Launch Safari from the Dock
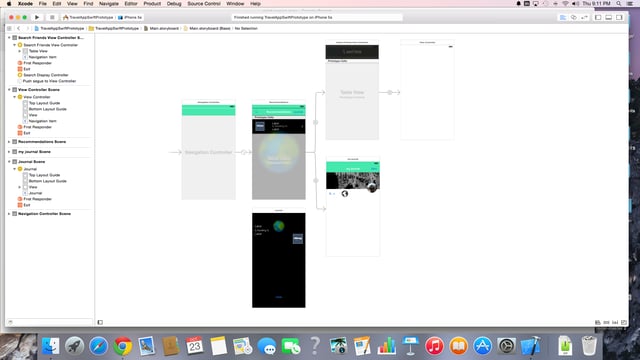Image resolution: width=640 pixels, height=360 pixels. tap(98, 346)
